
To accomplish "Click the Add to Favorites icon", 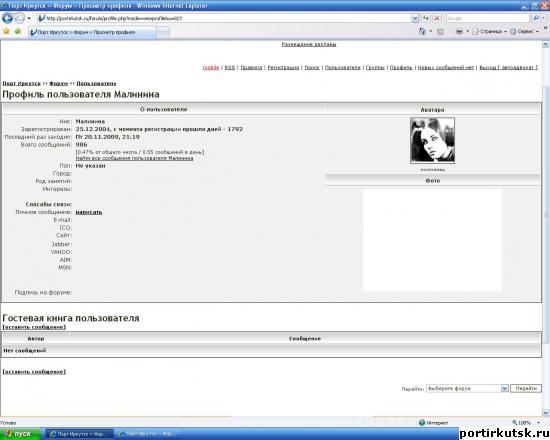I will (x=18, y=32).
